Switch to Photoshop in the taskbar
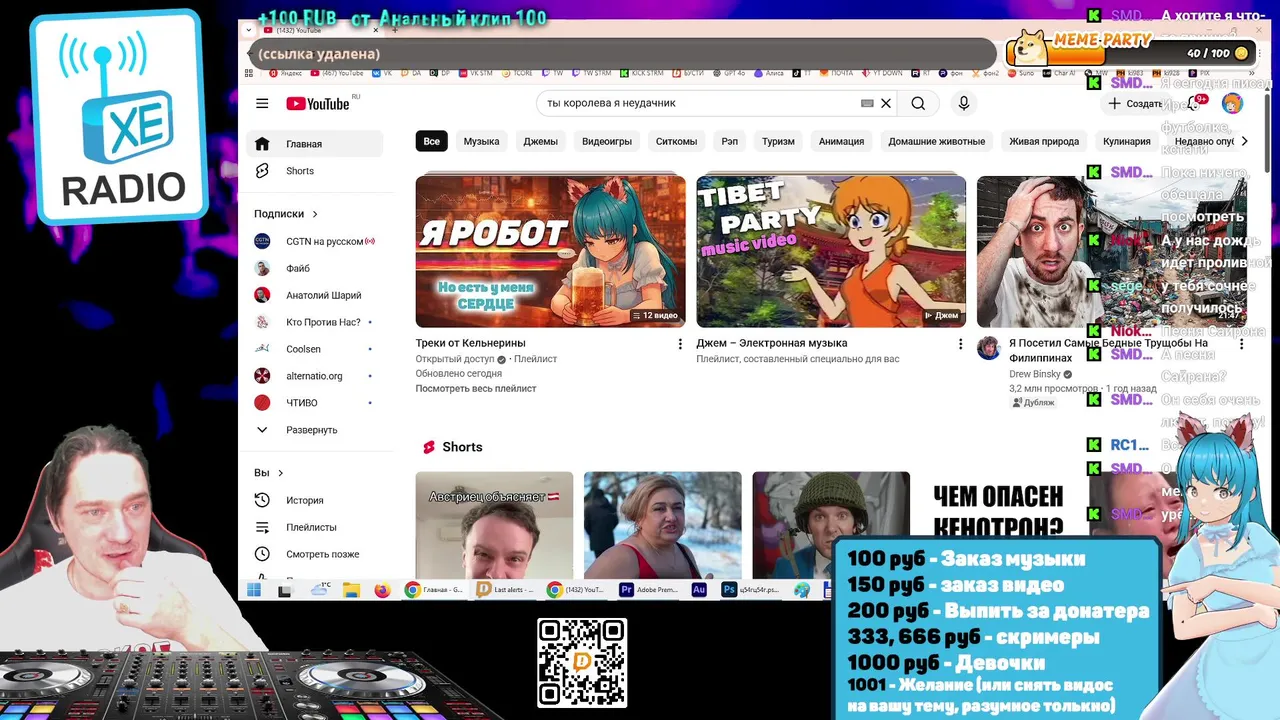 [751, 590]
